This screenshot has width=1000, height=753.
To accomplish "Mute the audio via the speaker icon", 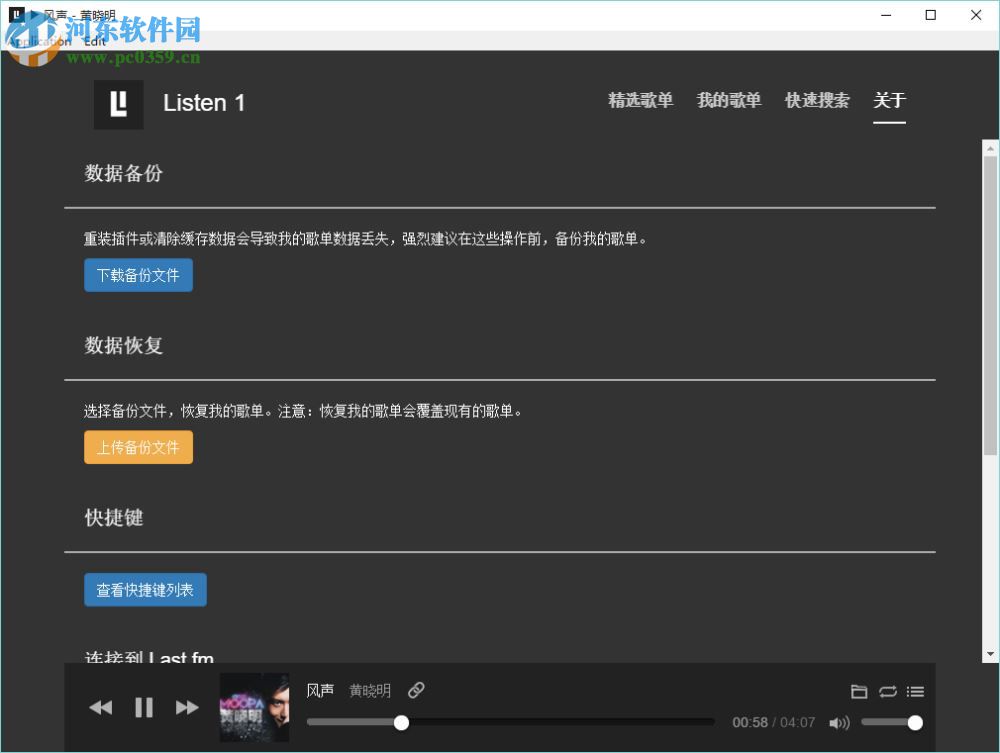I will coord(840,722).
